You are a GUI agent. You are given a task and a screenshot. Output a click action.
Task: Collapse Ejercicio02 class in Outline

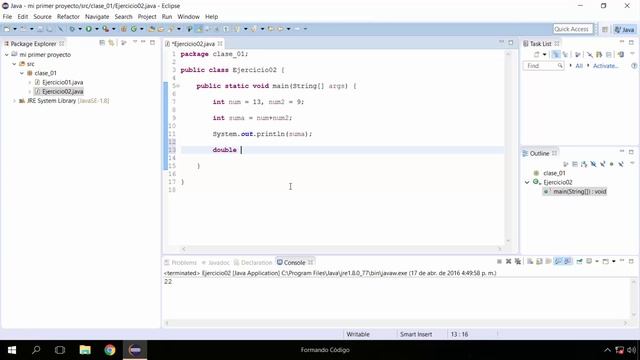527,182
